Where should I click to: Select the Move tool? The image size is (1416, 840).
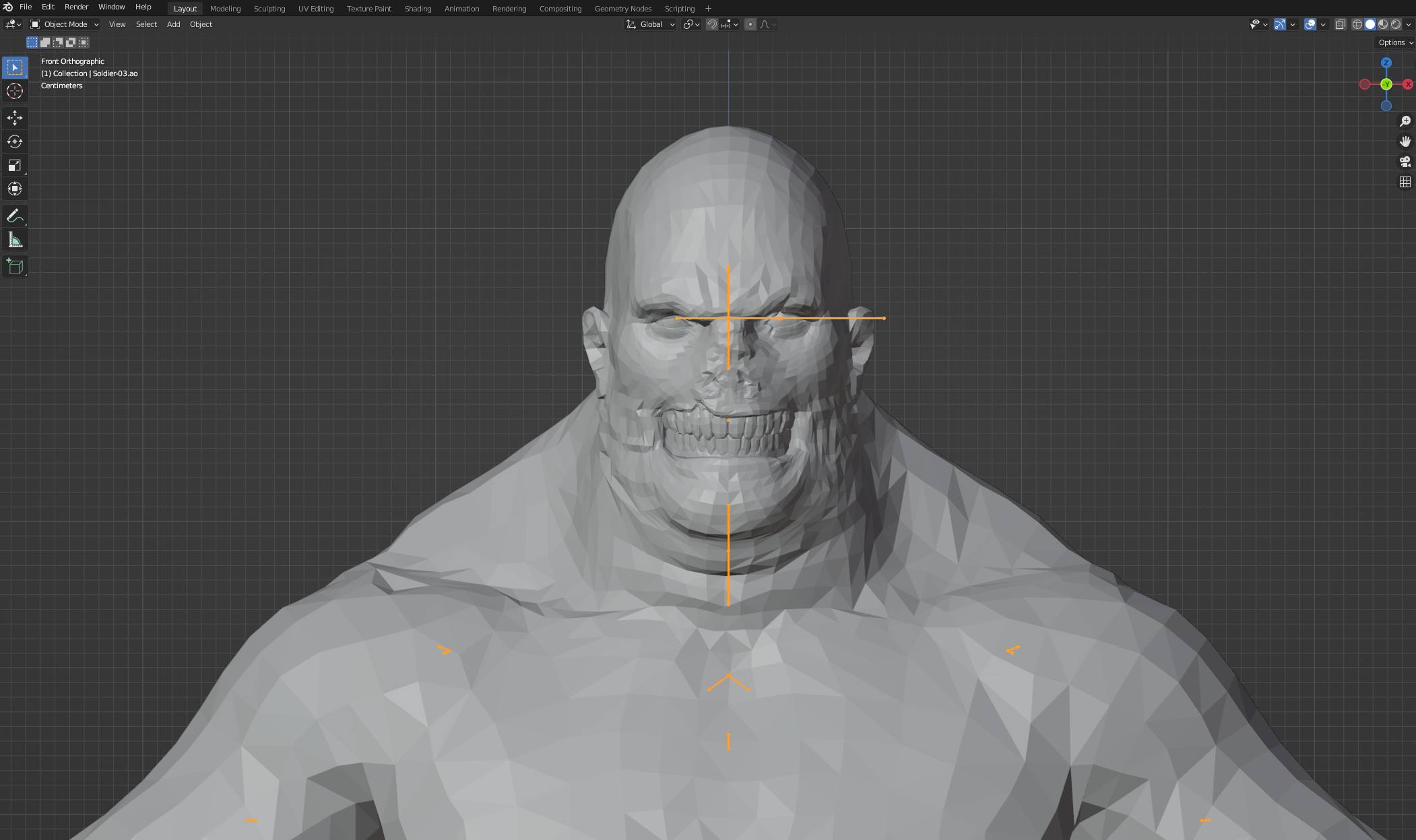15,118
